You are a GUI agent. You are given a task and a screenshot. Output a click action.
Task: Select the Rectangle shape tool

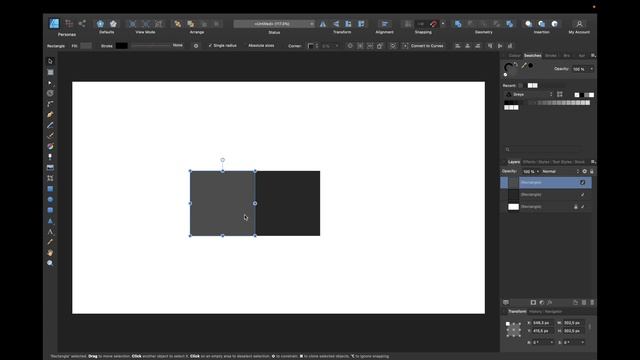point(51,189)
